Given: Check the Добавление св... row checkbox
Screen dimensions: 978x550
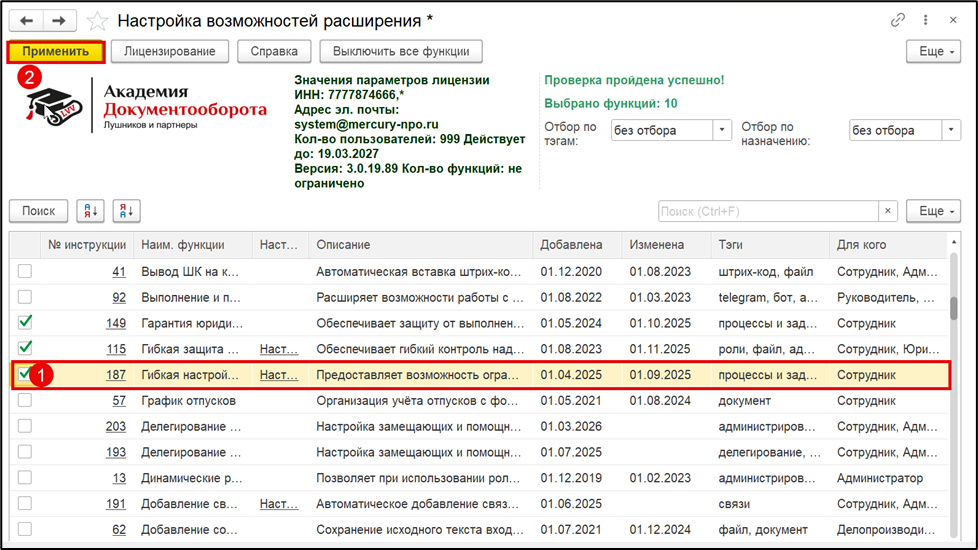Looking at the screenshot, I should (25, 503).
